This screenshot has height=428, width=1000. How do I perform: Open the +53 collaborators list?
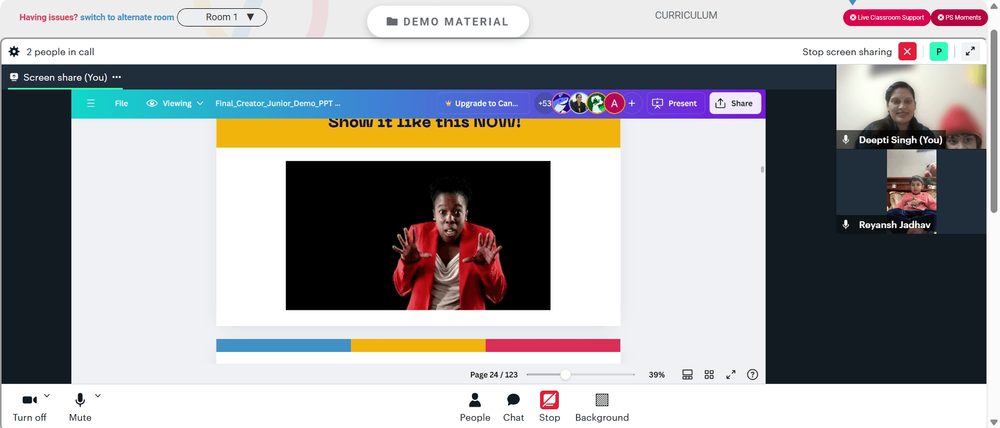click(x=544, y=103)
